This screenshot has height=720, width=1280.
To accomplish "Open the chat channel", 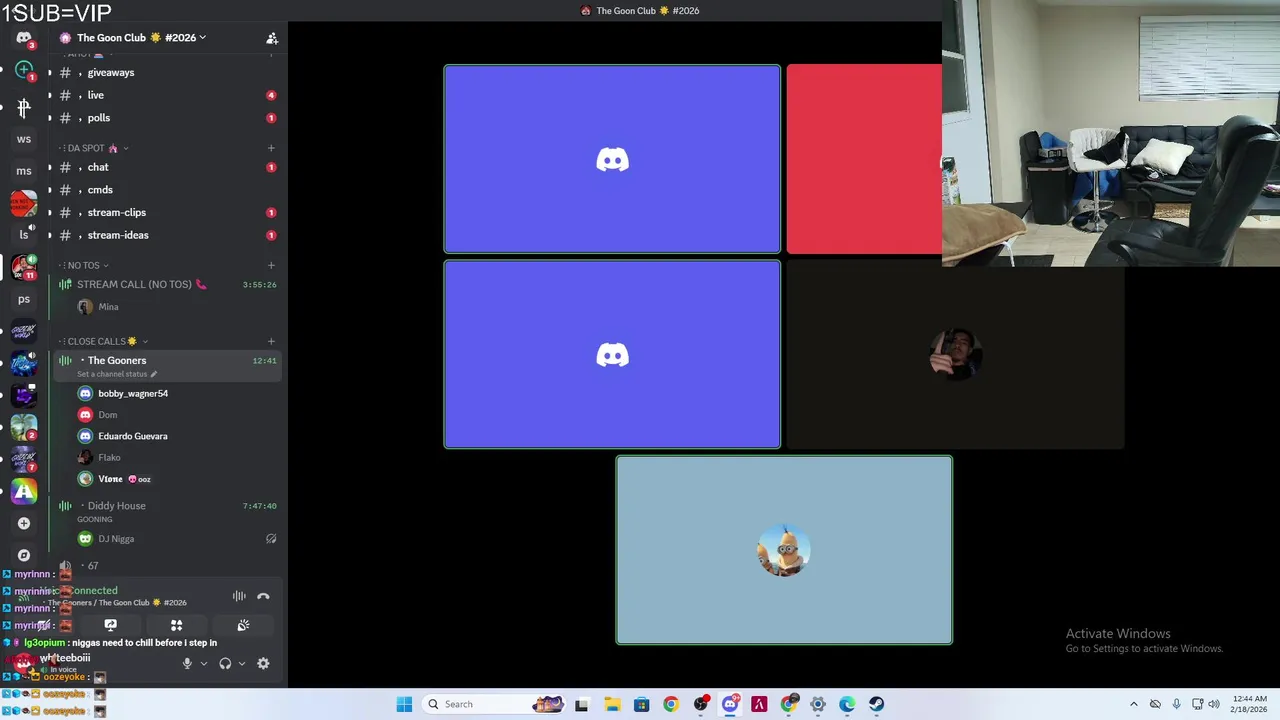I will [x=167, y=167].
